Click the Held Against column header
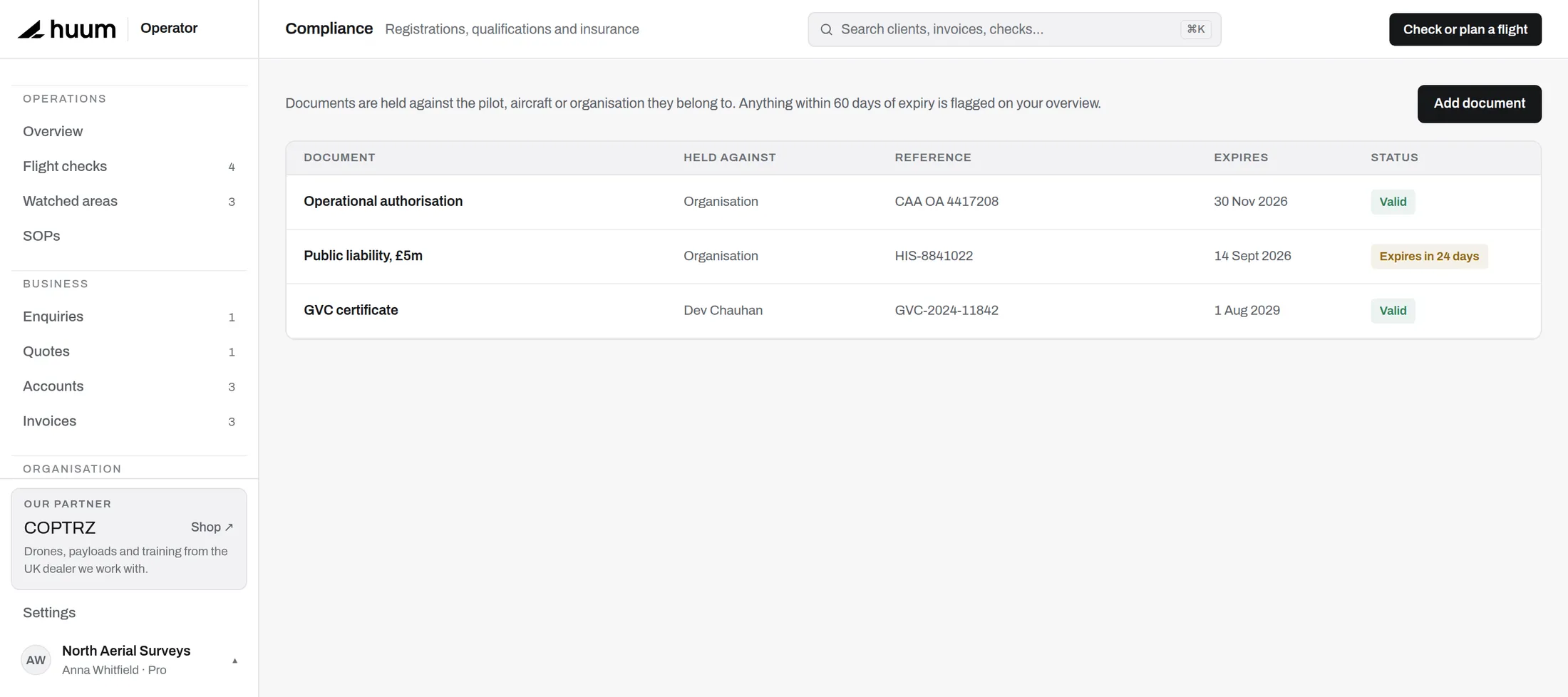1568x697 pixels. click(x=730, y=158)
